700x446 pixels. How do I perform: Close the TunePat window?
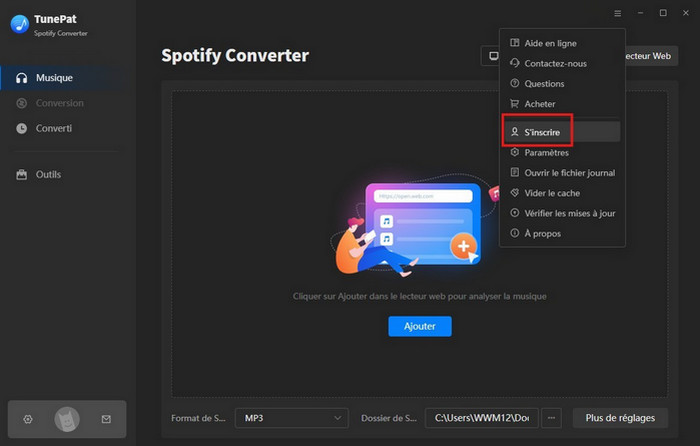point(686,13)
